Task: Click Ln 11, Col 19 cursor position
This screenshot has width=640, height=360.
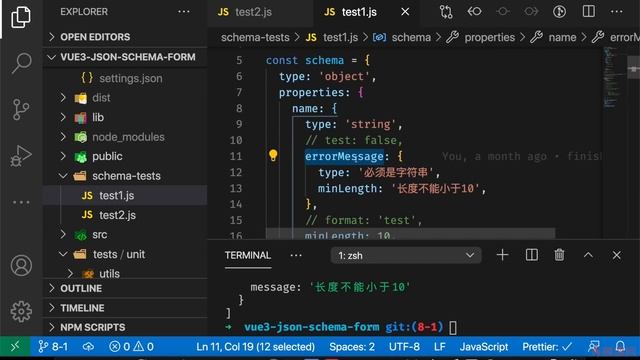Action: [x=256, y=347]
